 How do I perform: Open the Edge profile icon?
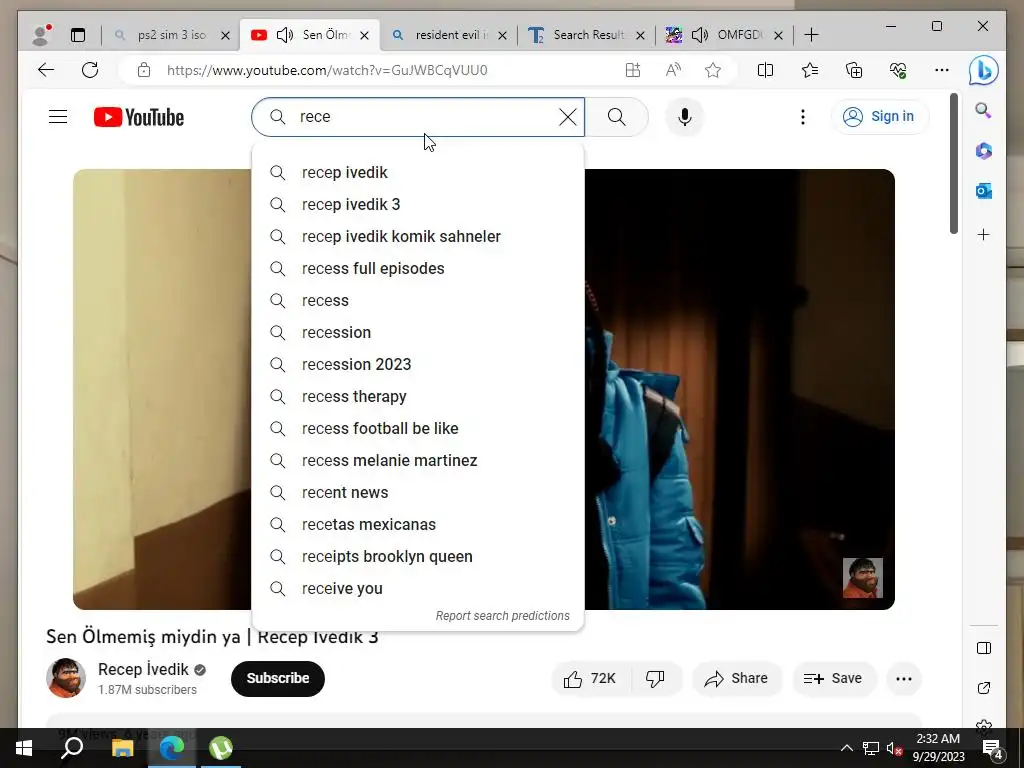[41, 35]
